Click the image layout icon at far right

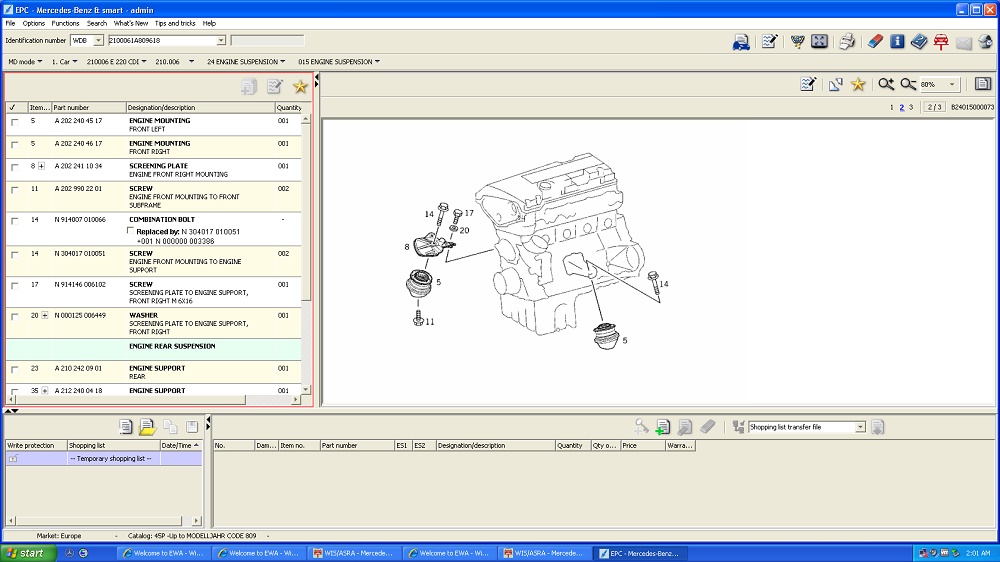[983, 84]
